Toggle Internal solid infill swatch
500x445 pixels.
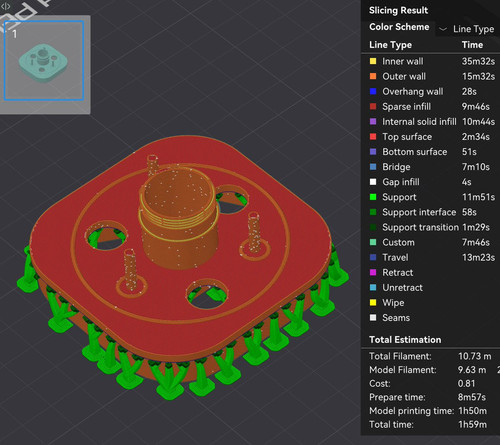coord(373,122)
